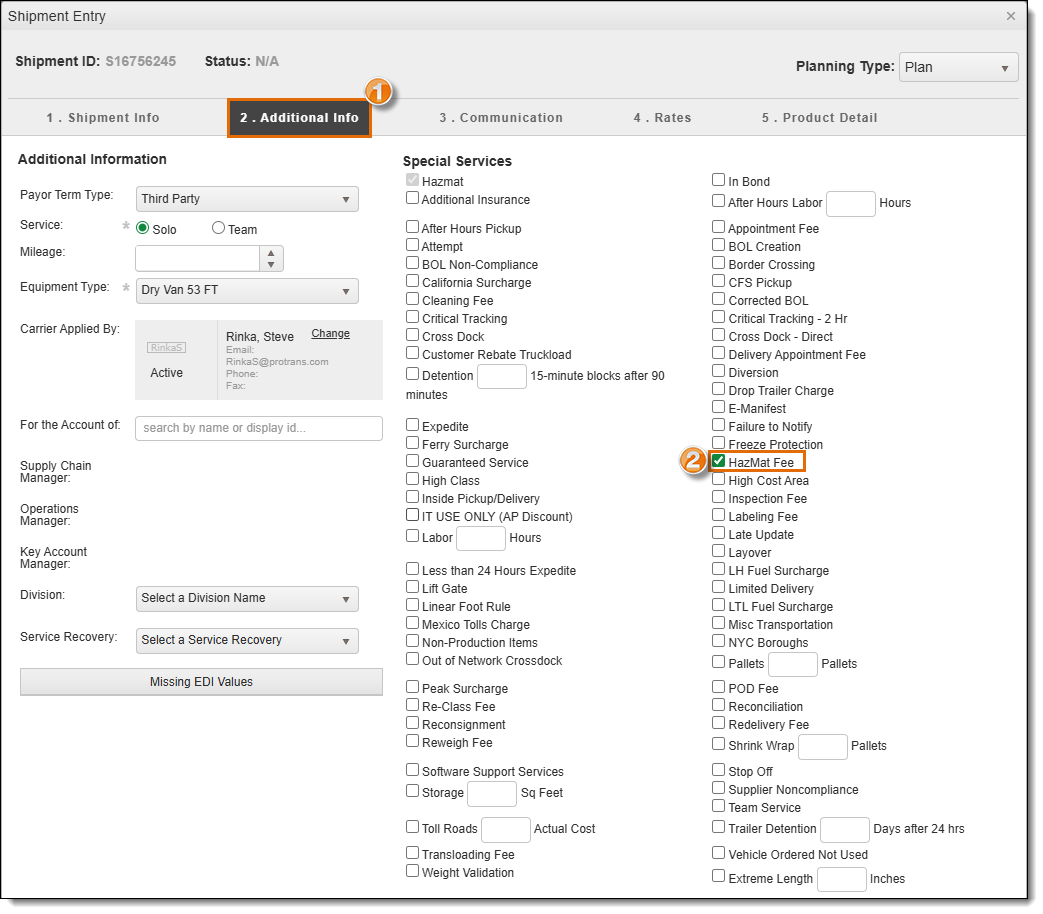
Task: Click the Change carrier link
Action: pos(330,334)
